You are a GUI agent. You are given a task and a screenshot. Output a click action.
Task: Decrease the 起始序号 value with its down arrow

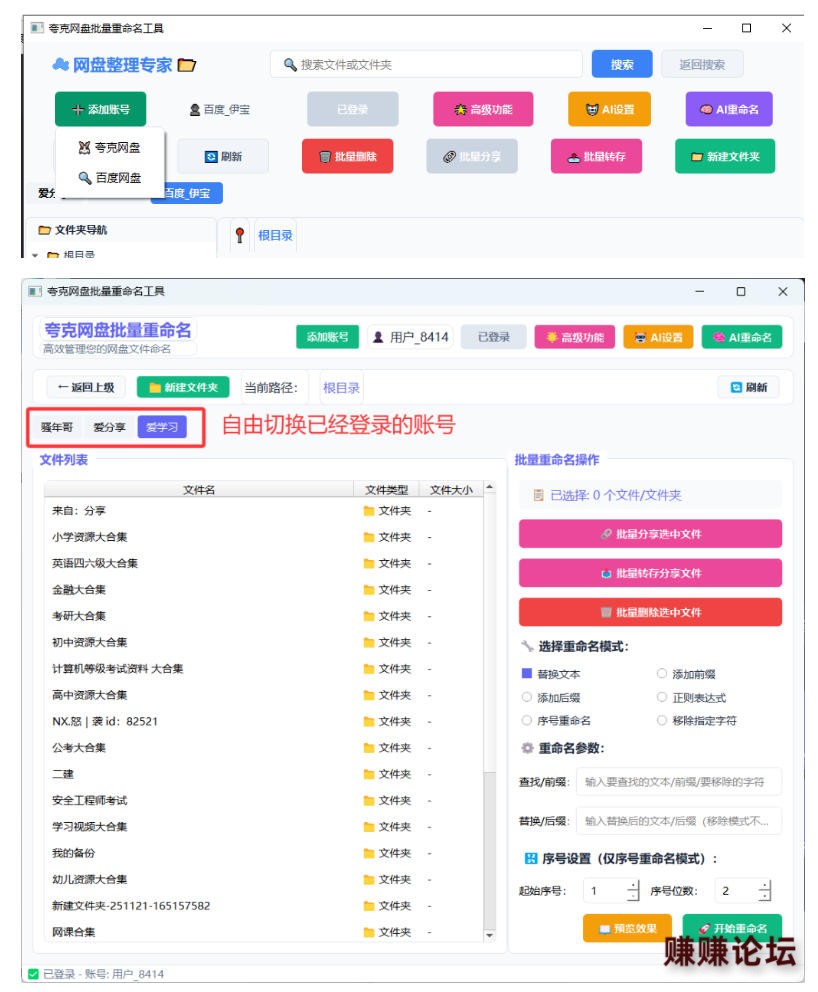pos(633,896)
